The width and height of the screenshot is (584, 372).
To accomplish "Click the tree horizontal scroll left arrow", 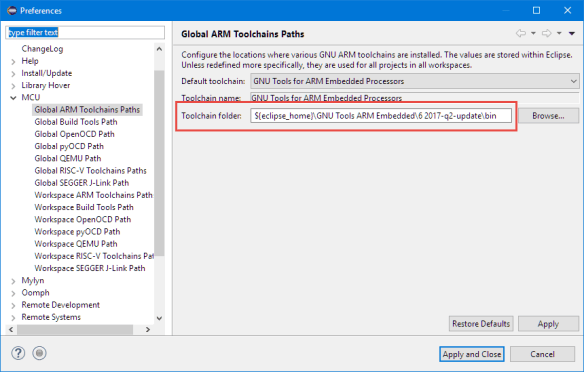I will (x=11, y=330).
